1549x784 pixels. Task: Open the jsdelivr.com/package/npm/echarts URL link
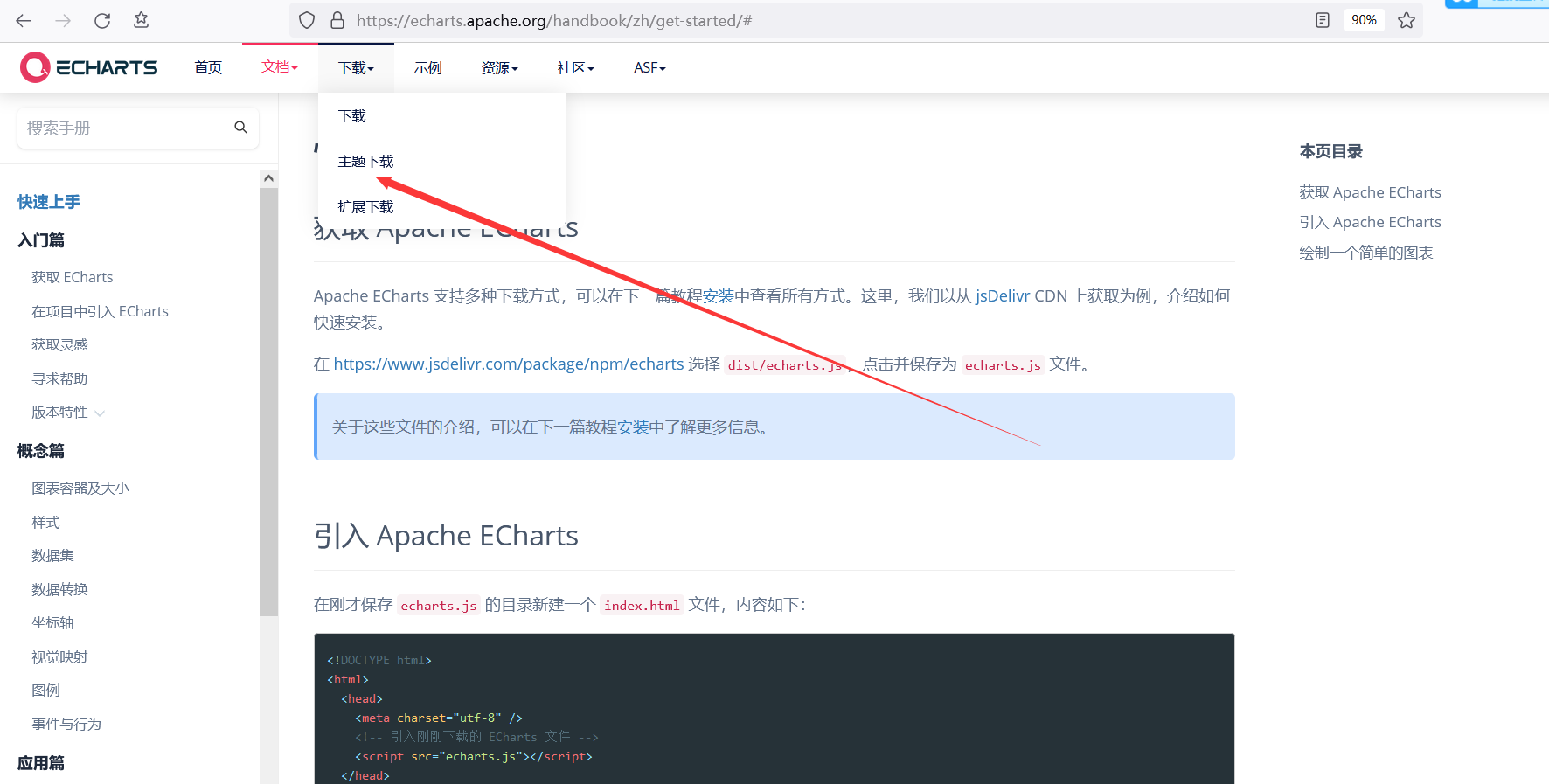(x=509, y=364)
